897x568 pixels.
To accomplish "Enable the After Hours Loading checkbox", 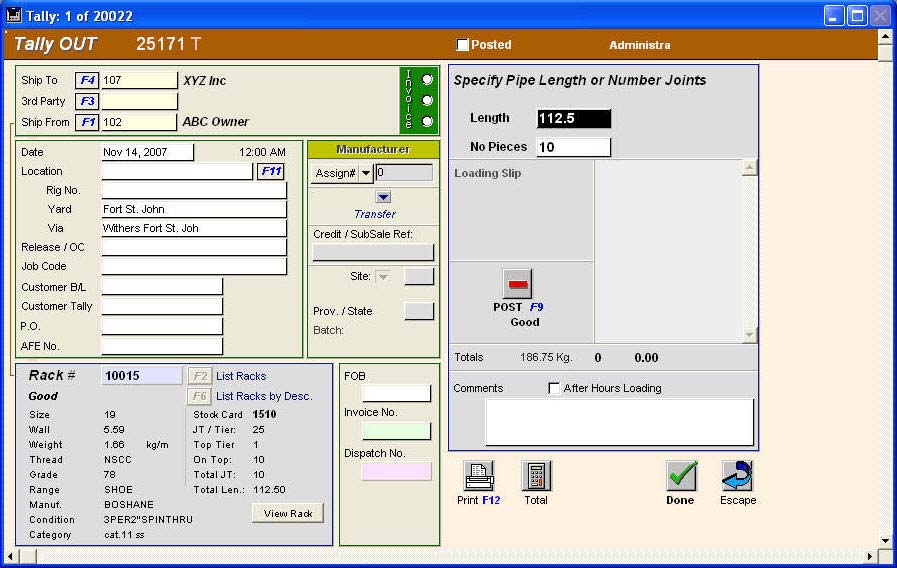I will [x=554, y=388].
